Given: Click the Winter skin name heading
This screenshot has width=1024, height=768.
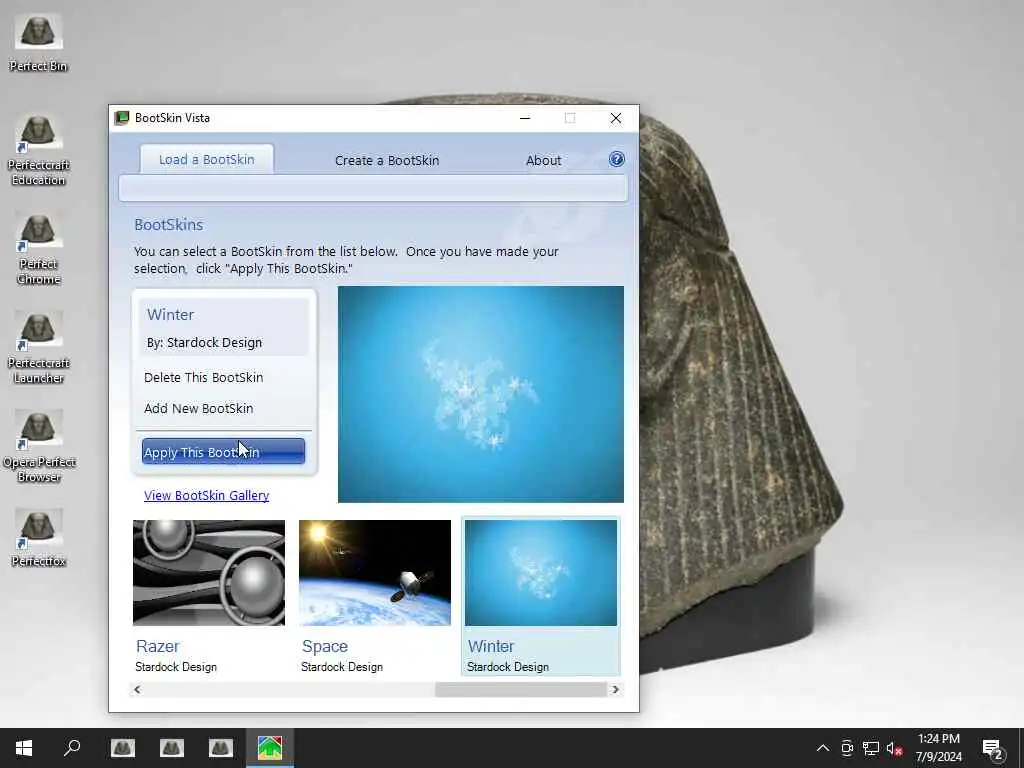Looking at the screenshot, I should pyautogui.click(x=170, y=314).
